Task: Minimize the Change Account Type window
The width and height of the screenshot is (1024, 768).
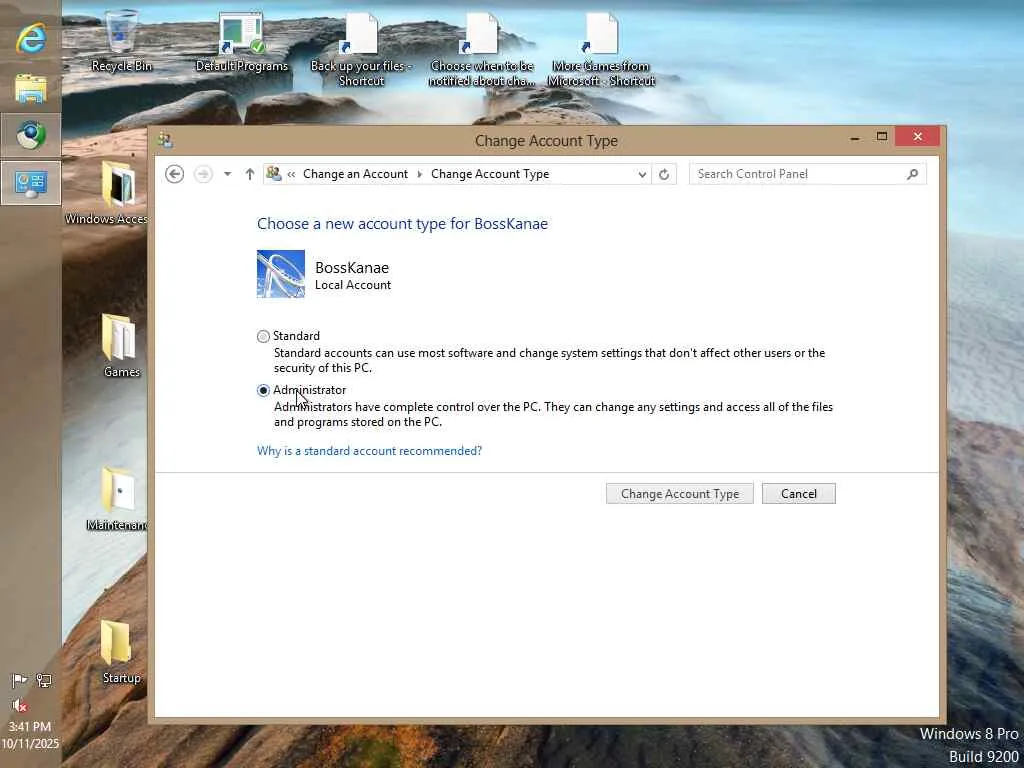Action: [x=855, y=136]
